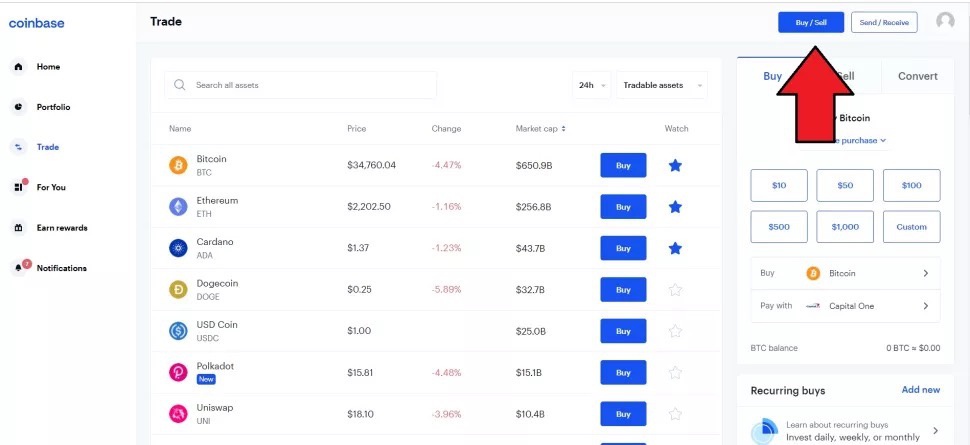
Task: Buy Bitcoin from the asset table
Action: coord(623,165)
